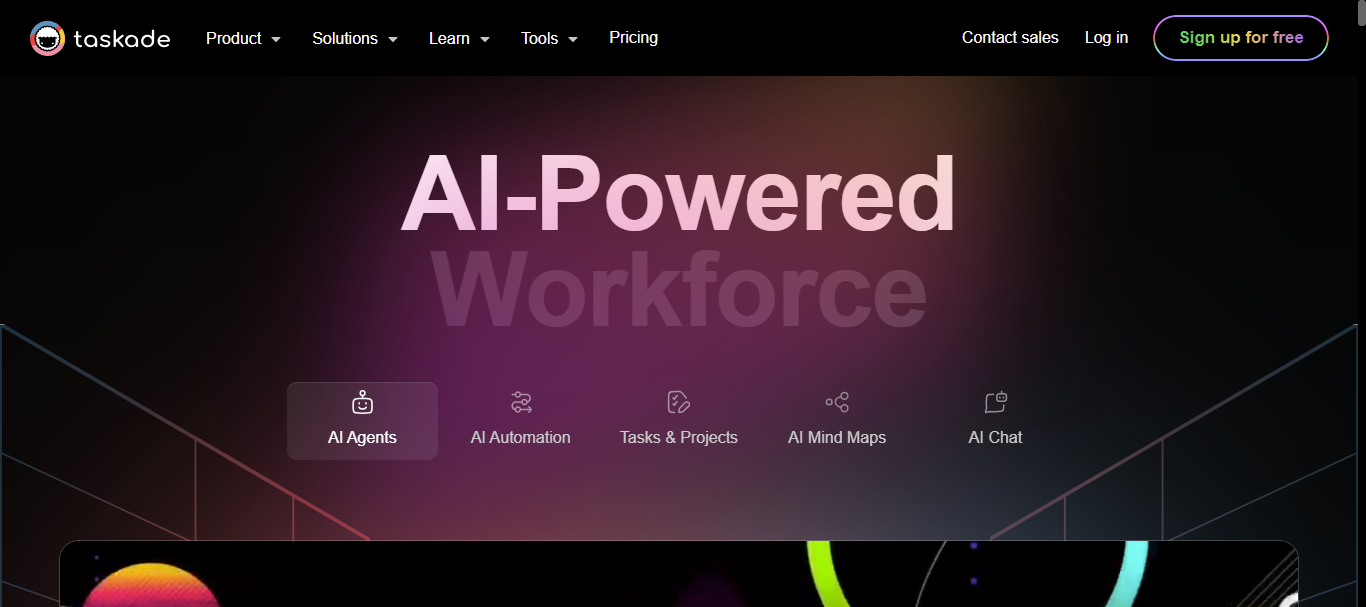Screen dimensions: 1366x607
Task: Open the Contact sales link
Action: [x=1009, y=37]
